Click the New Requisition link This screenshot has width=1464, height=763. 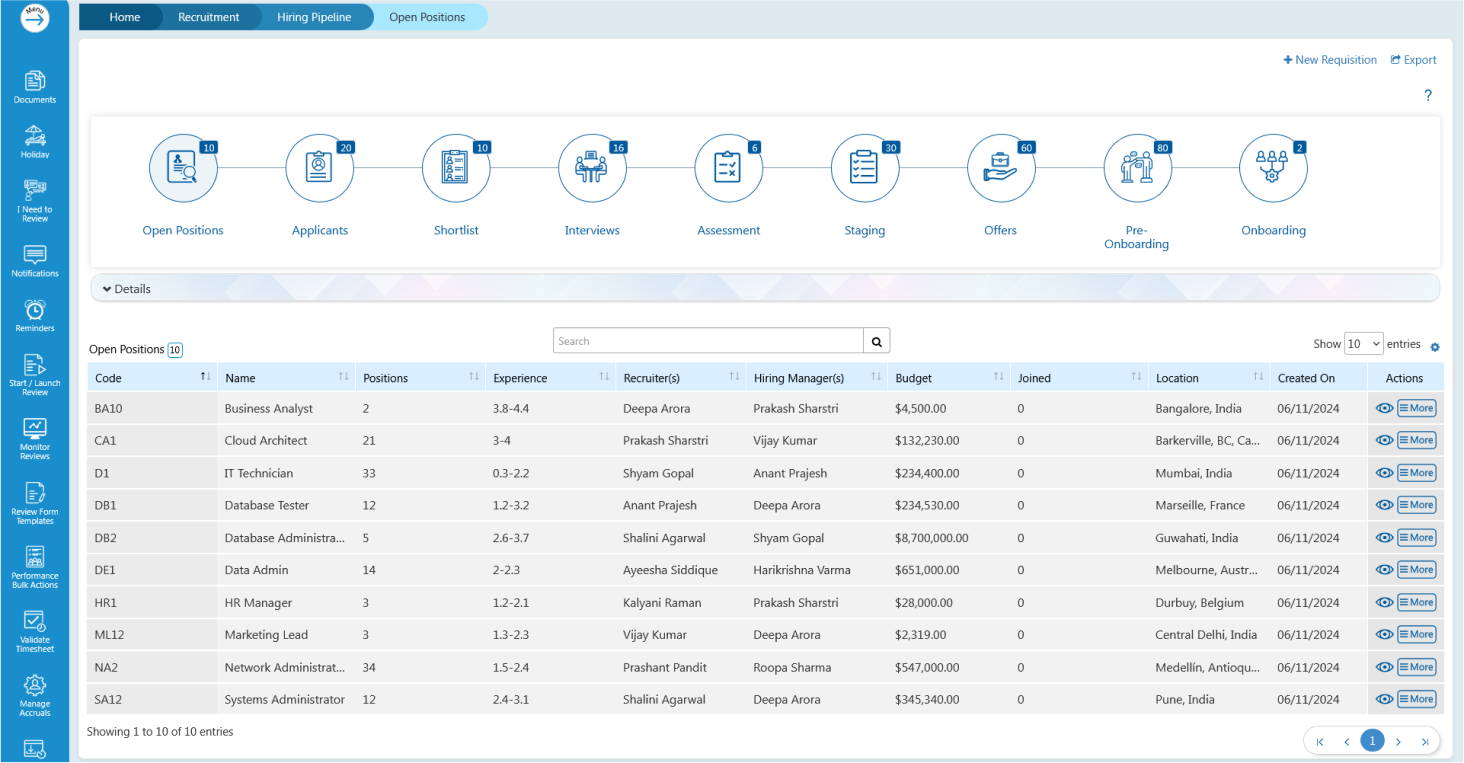coord(1330,60)
